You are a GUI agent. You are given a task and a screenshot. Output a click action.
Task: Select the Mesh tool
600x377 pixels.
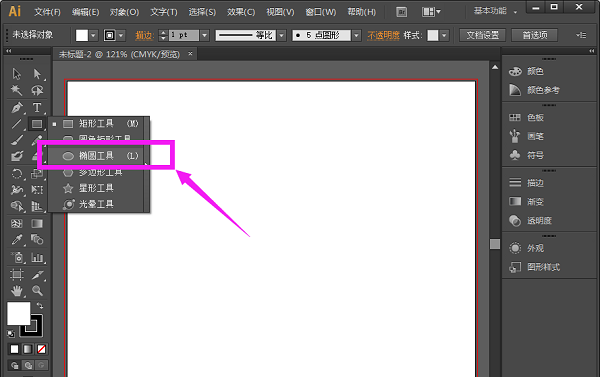(16, 223)
